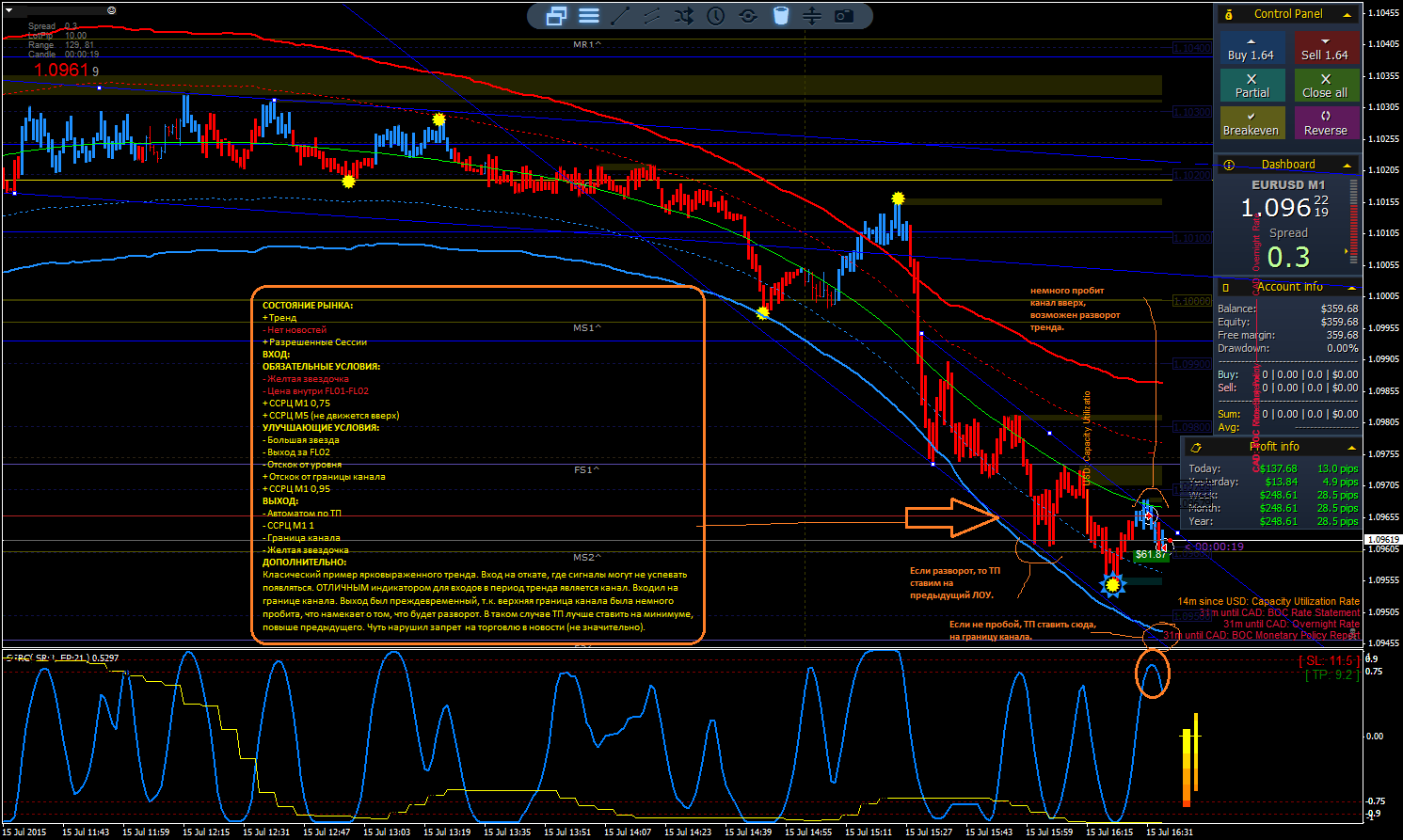Click the Partial close button
The width and height of the screenshot is (1403, 840).
[1252, 86]
